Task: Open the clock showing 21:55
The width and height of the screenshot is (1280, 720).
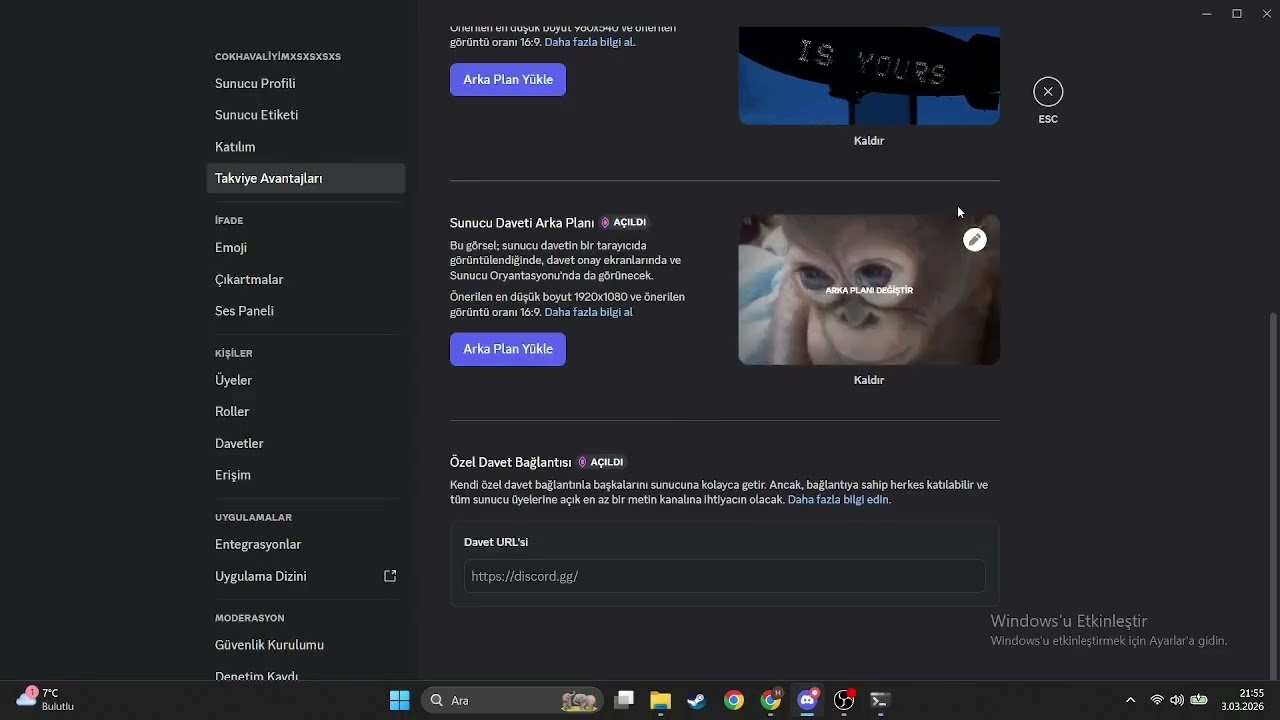Action: pos(1244,699)
